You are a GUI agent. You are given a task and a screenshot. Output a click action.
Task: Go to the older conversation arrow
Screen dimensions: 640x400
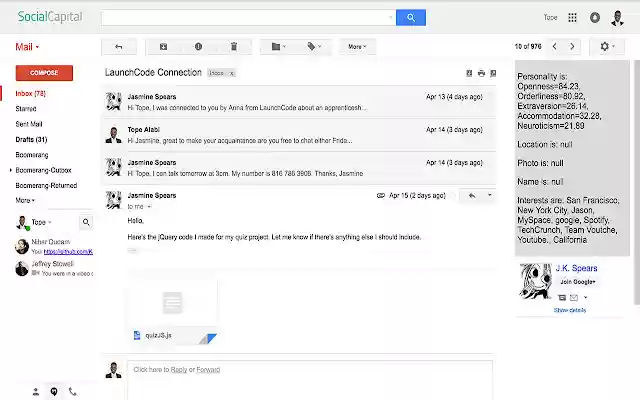[572, 47]
